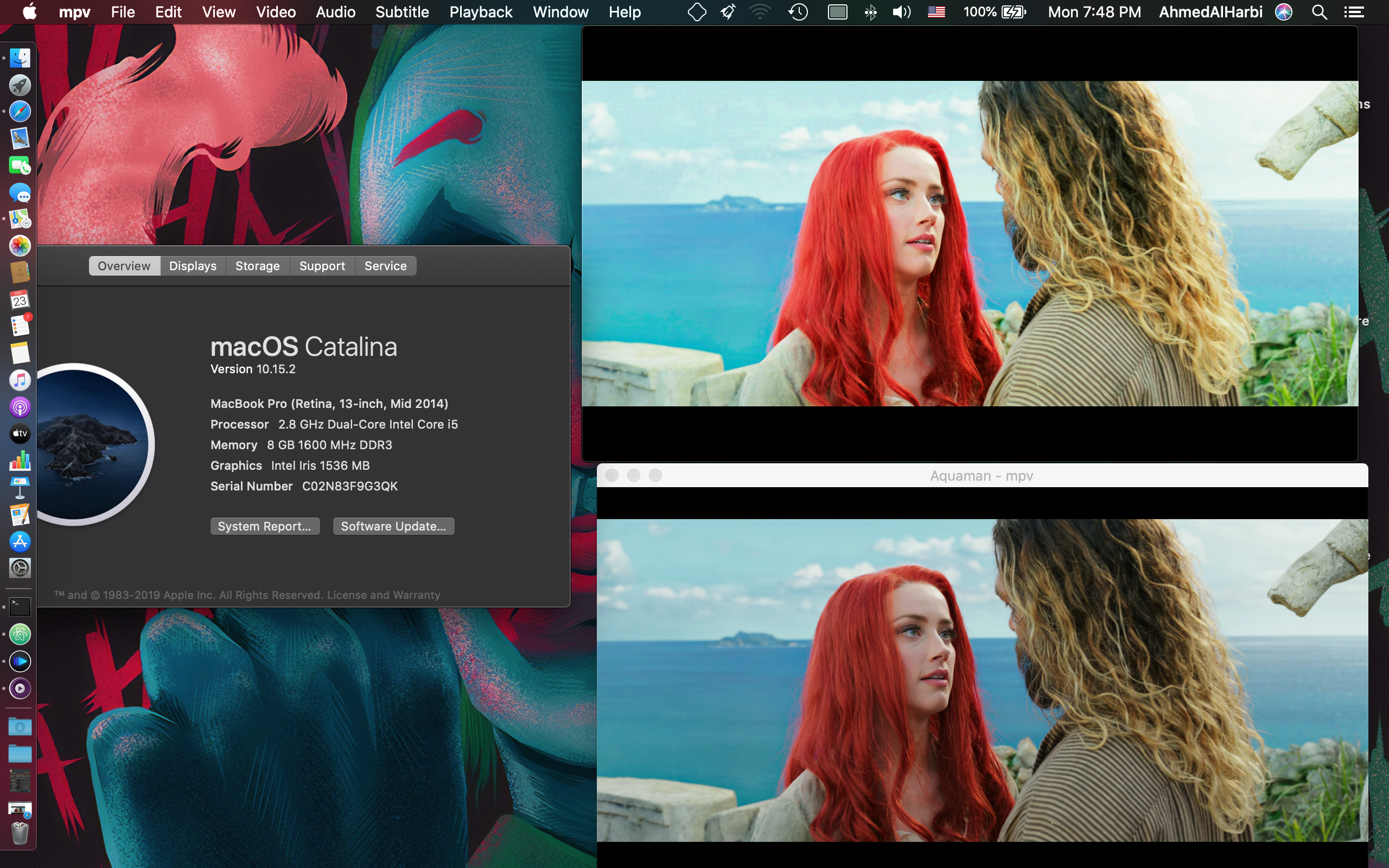The height and width of the screenshot is (868, 1389).
Task: Open the Bluetooth status menu
Action: click(870, 11)
